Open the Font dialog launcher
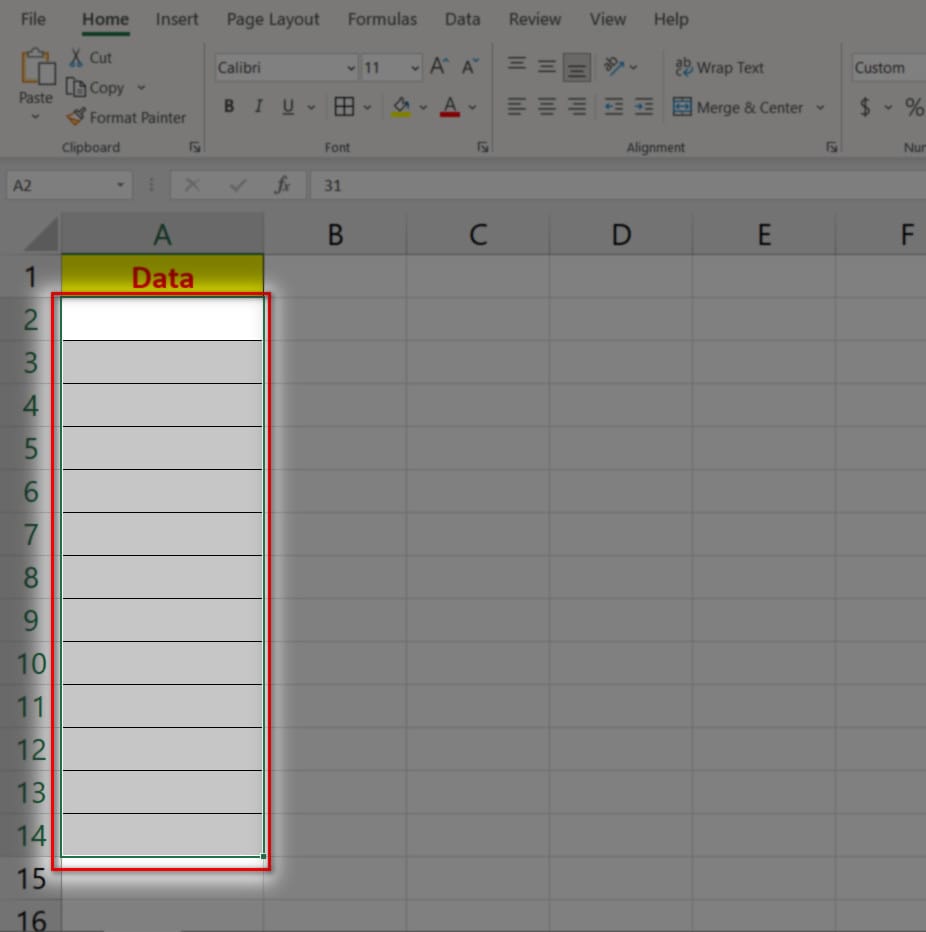The width and height of the screenshot is (926, 932). [x=483, y=147]
